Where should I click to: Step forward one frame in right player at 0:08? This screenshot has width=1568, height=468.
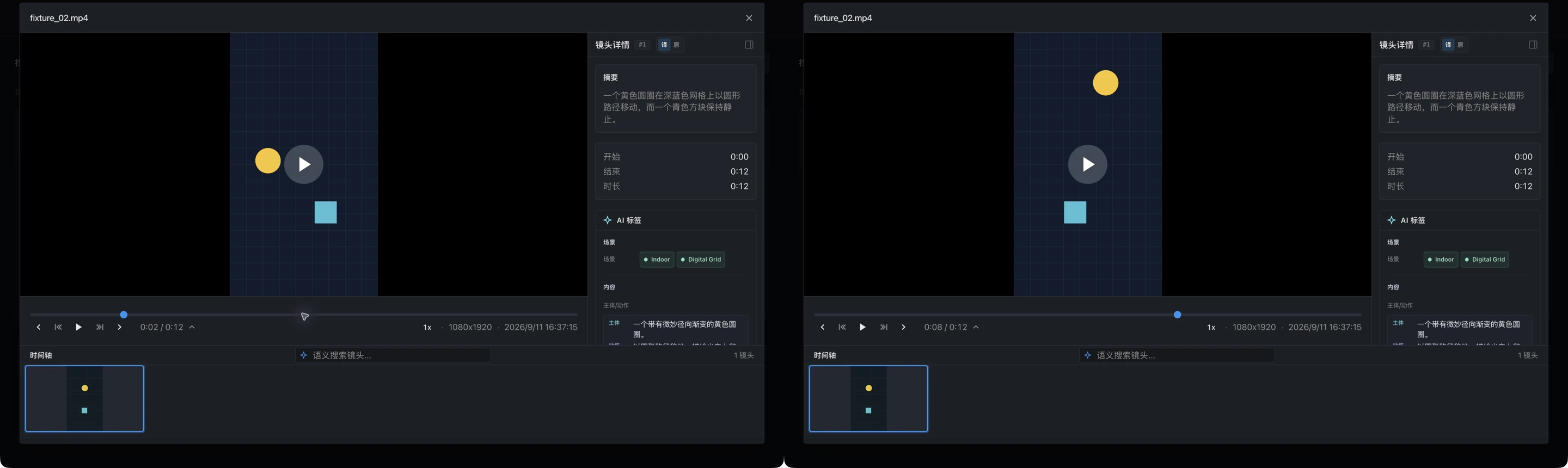point(903,328)
